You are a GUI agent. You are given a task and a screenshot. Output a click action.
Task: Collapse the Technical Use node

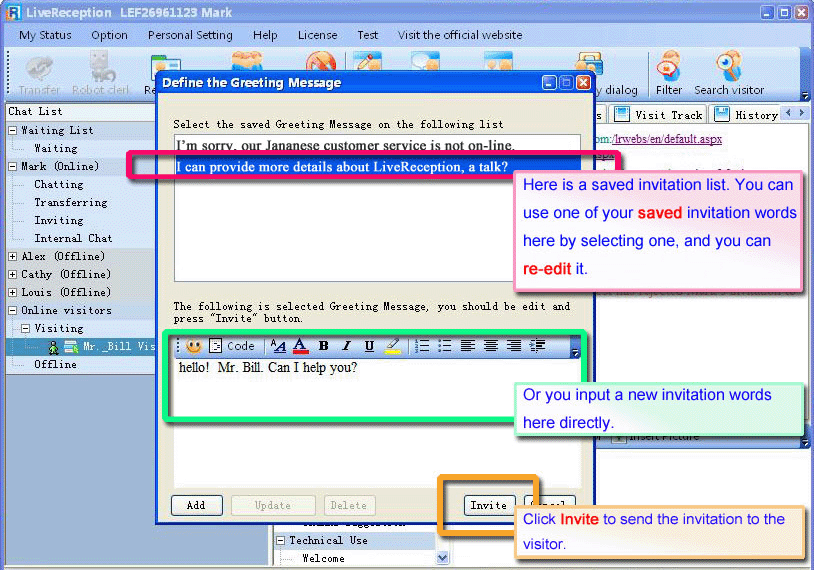281,540
